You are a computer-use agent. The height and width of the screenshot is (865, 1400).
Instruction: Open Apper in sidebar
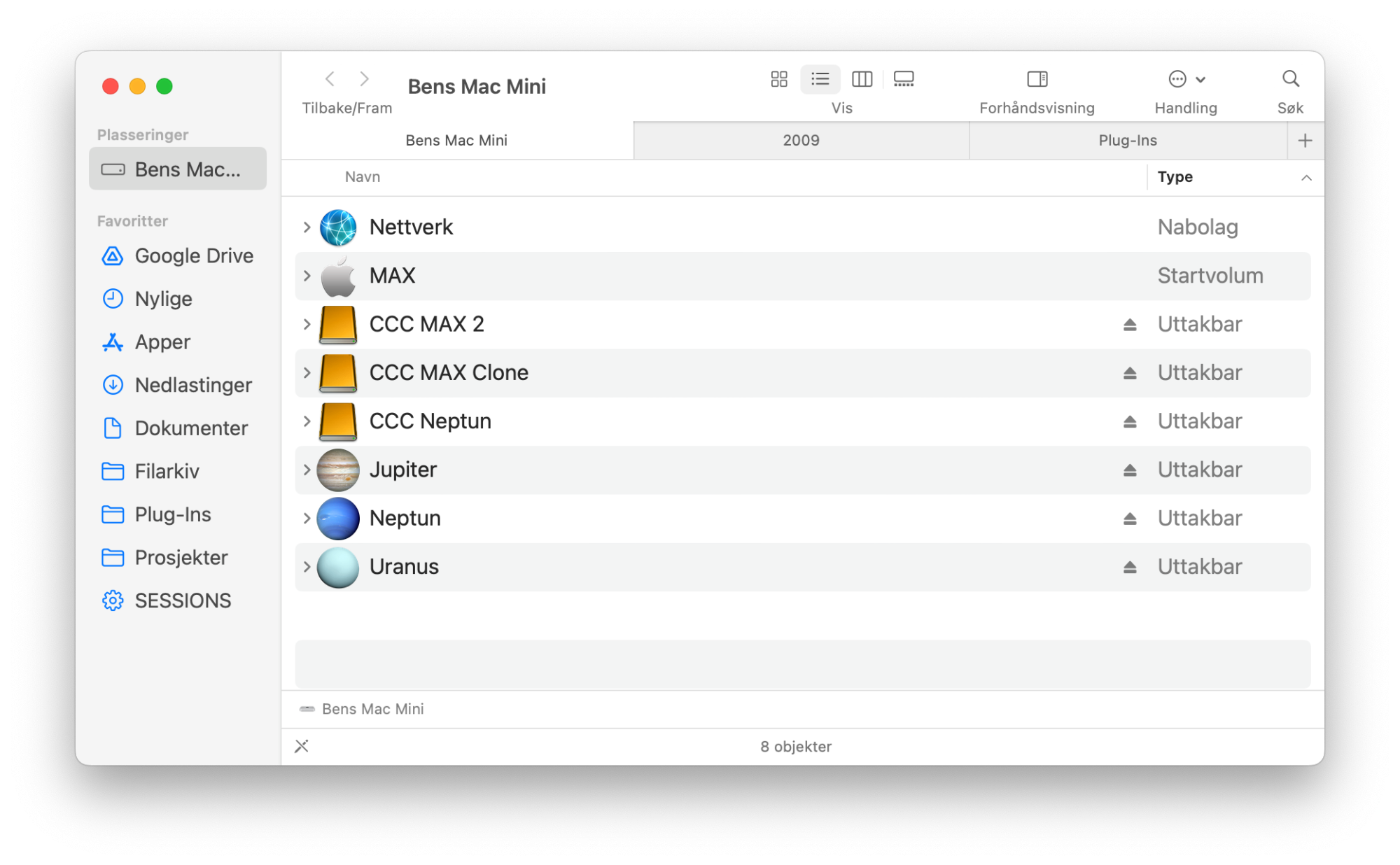[x=178, y=342]
